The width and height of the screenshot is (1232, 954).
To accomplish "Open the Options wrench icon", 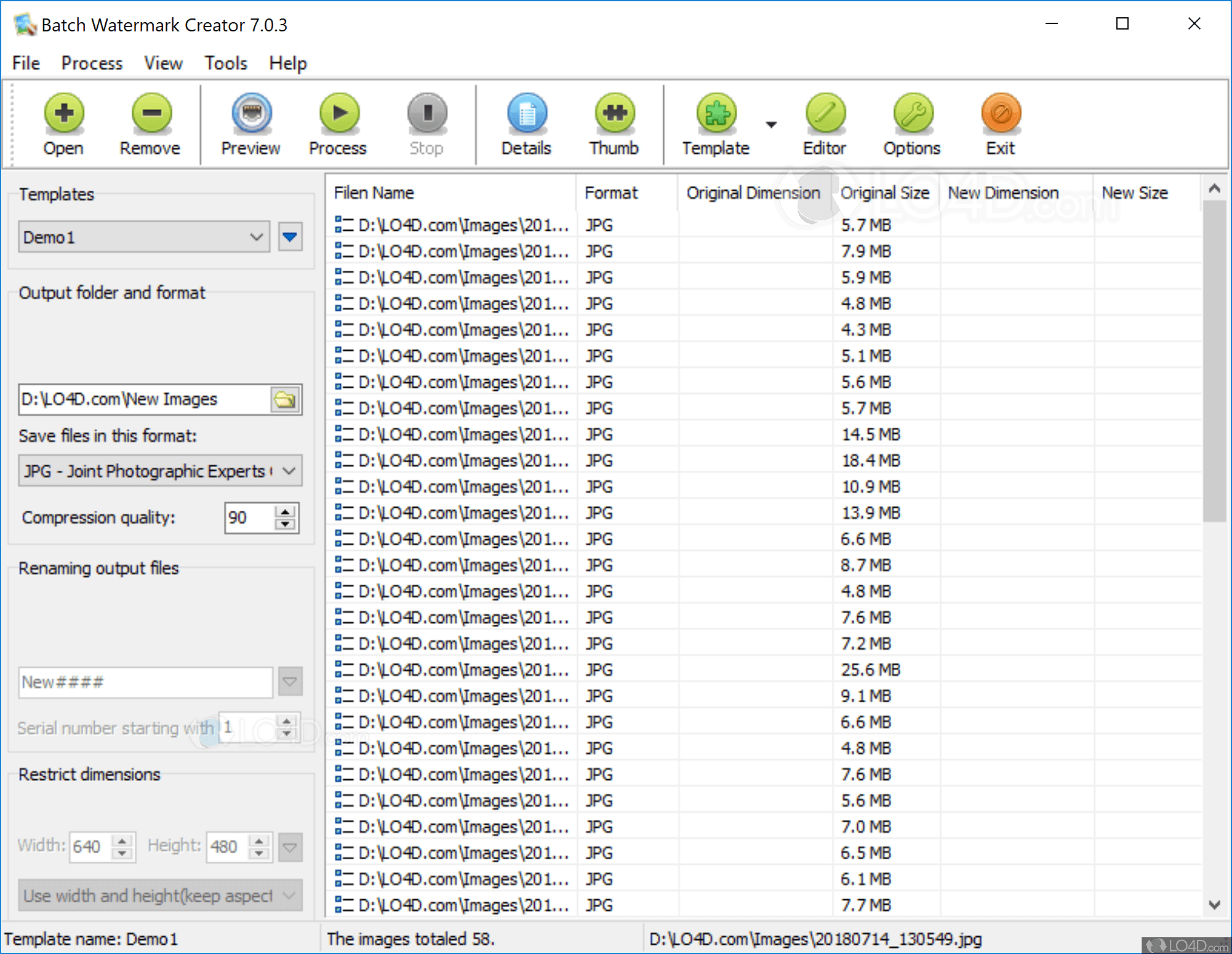I will [913, 114].
